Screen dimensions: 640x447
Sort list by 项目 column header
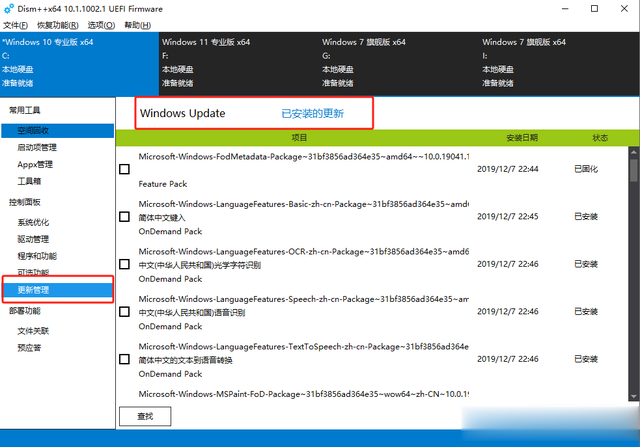click(x=299, y=138)
